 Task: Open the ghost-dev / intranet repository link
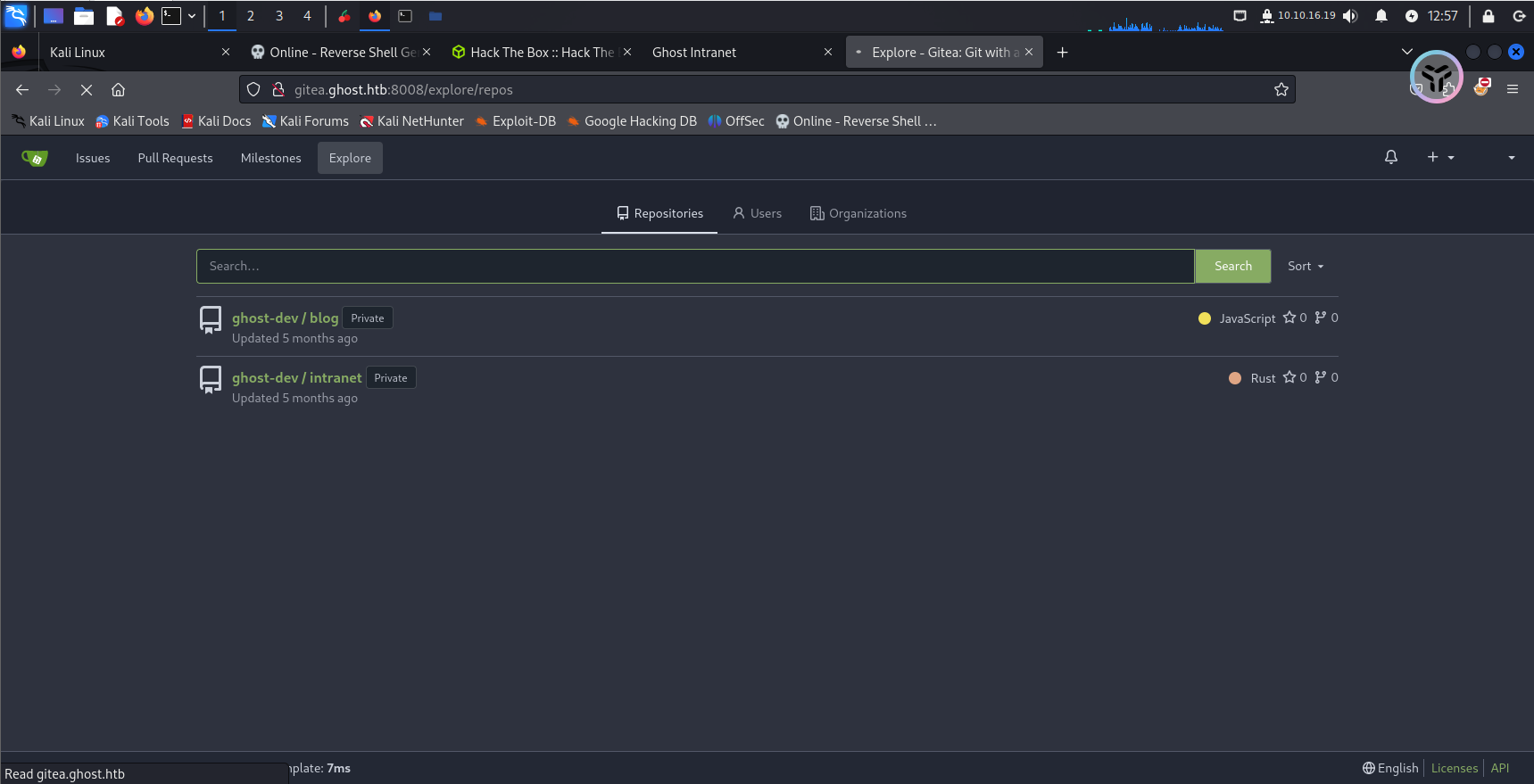click(296, 377)
